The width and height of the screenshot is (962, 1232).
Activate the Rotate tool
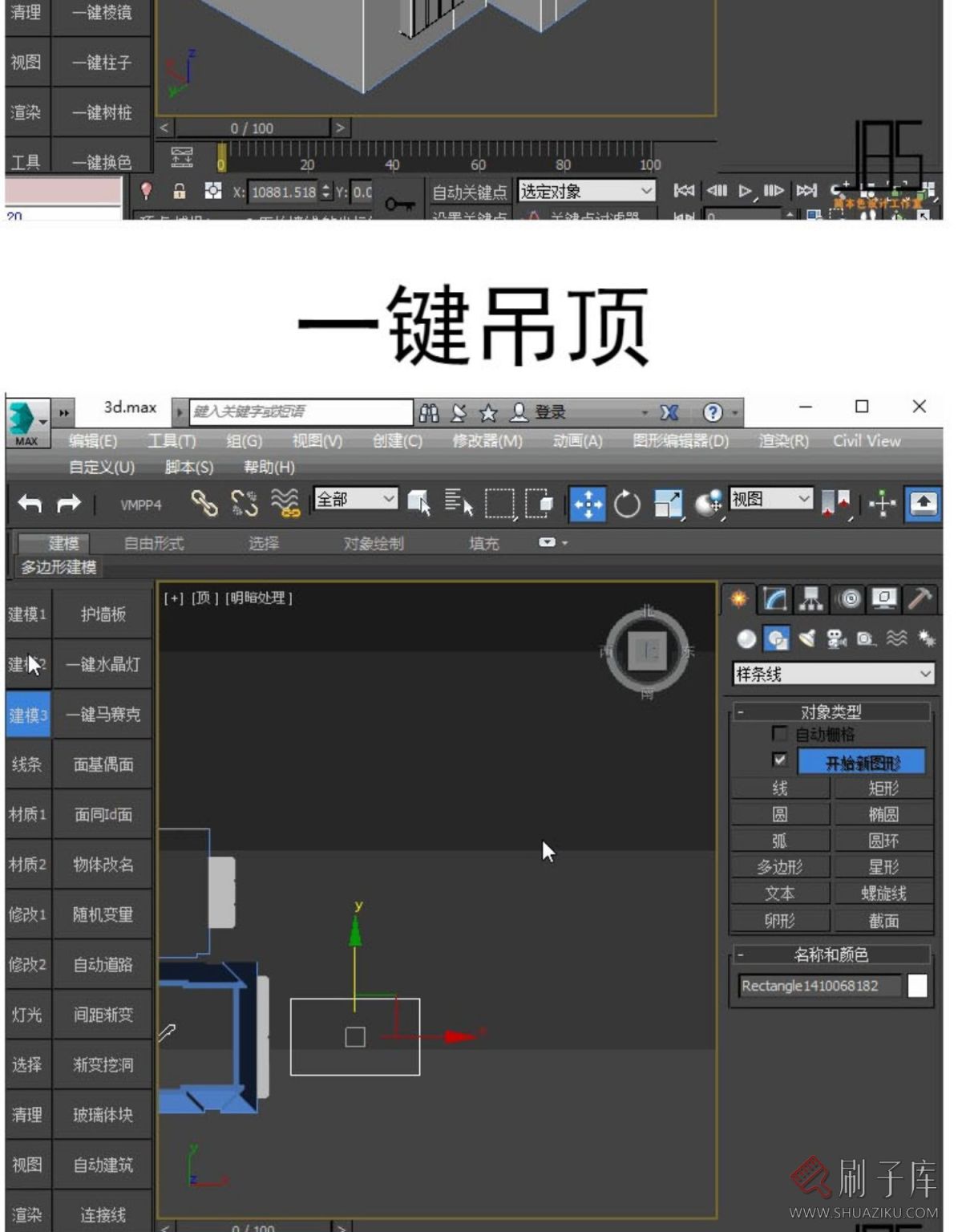[x=627, y=505]
